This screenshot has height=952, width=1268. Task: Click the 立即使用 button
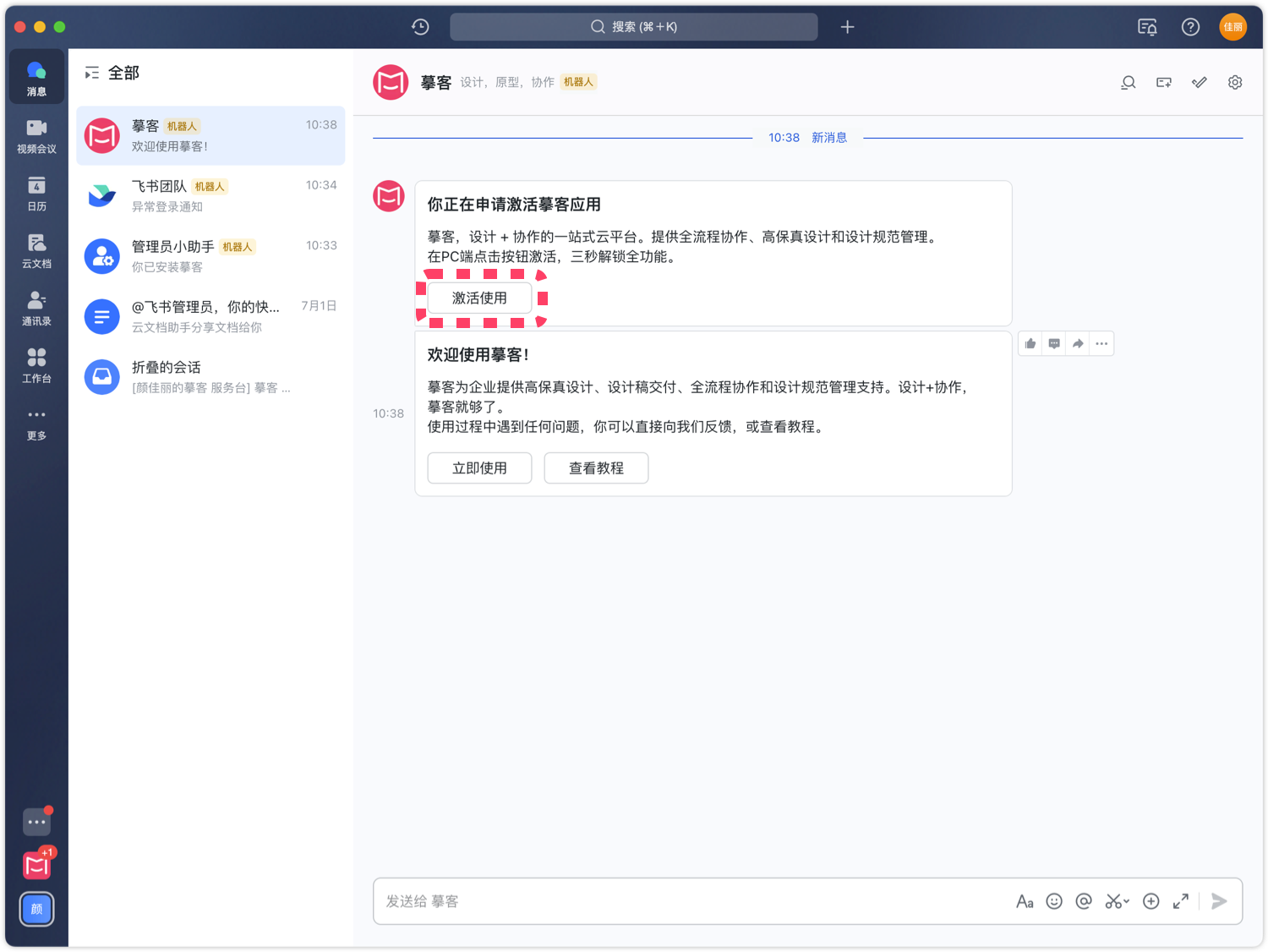tap(479, 468)
